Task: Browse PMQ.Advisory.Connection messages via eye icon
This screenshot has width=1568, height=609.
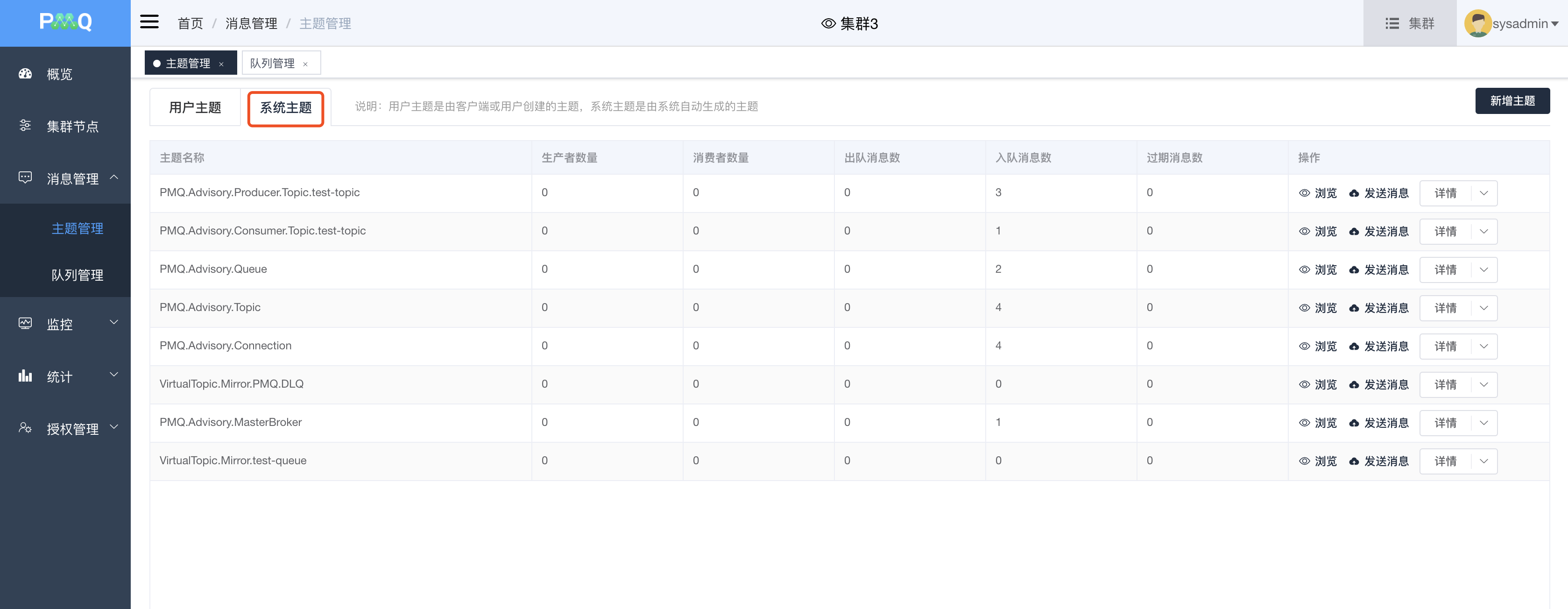Action: [1304, 347]
